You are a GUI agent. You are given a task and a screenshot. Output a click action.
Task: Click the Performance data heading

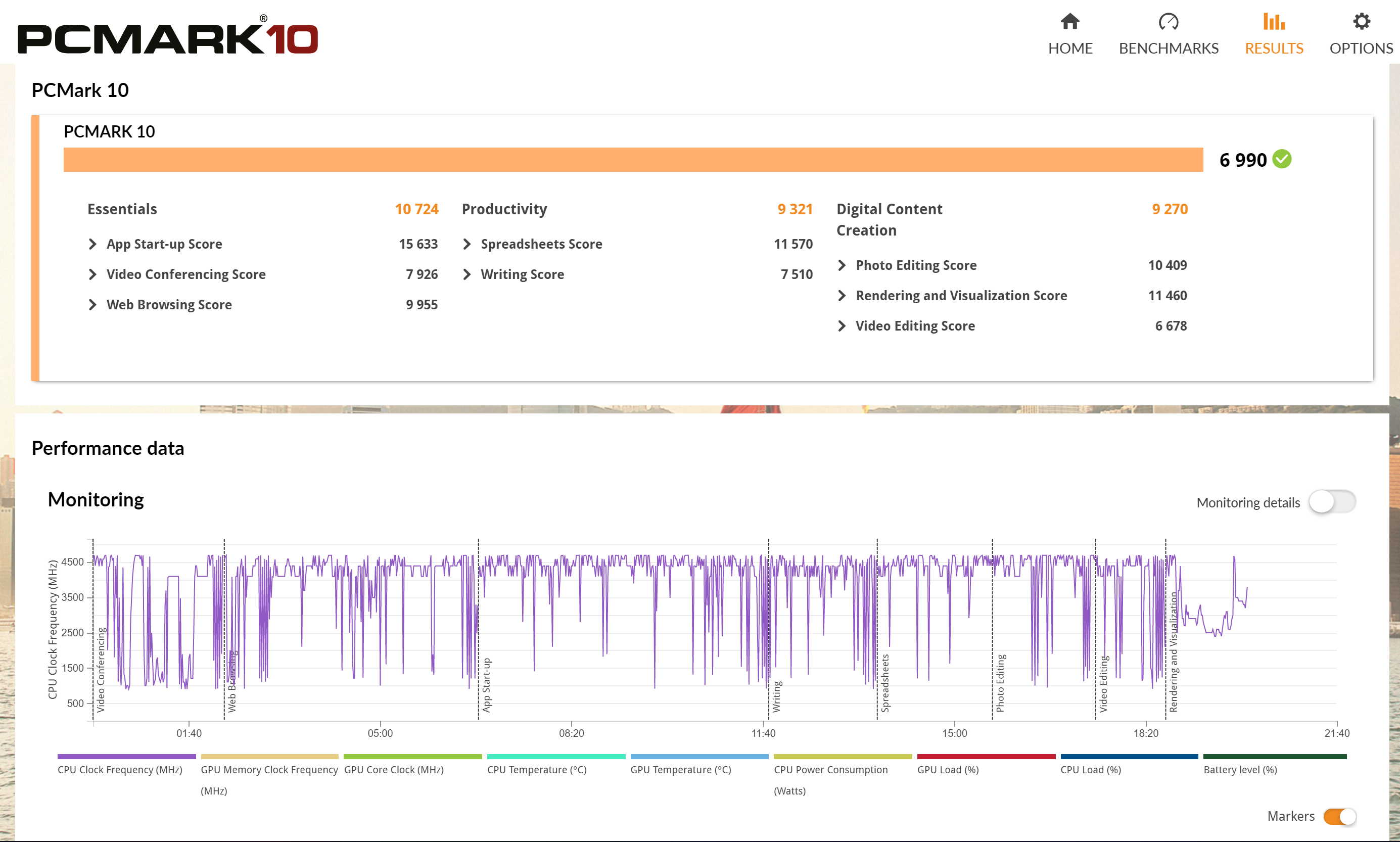108,448
